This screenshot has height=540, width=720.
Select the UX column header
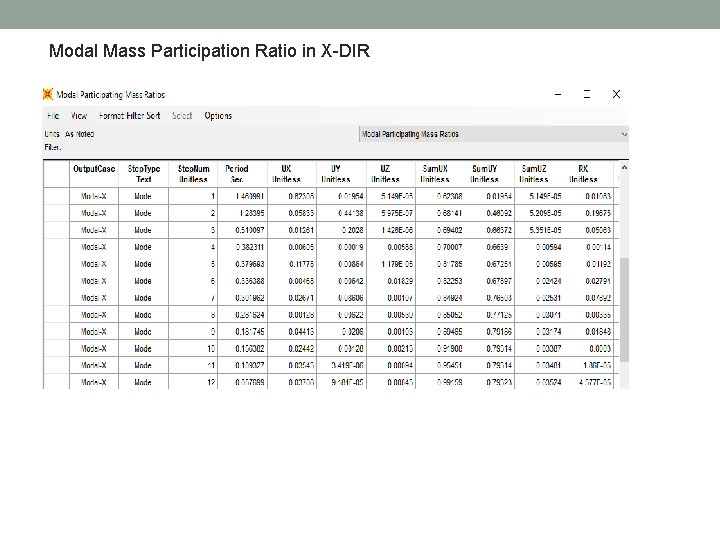click(292, 174)
